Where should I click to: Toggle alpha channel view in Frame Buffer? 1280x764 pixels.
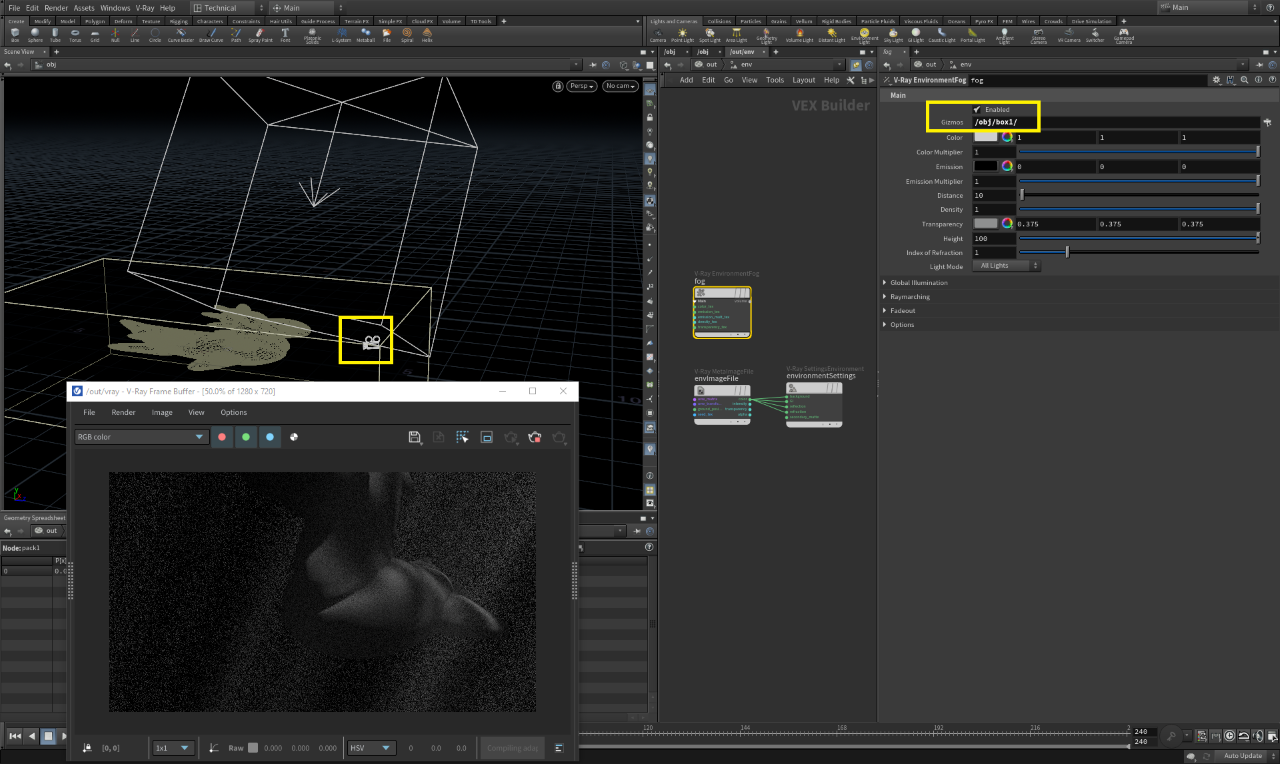click(294, 437)
